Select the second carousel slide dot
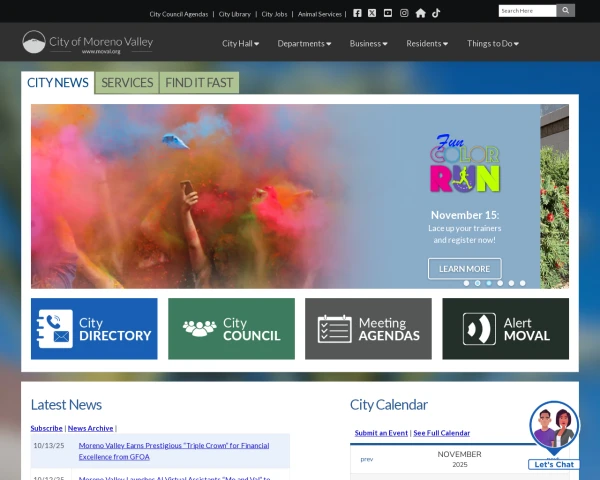This screenshot has width=600, height=480. 478,283
